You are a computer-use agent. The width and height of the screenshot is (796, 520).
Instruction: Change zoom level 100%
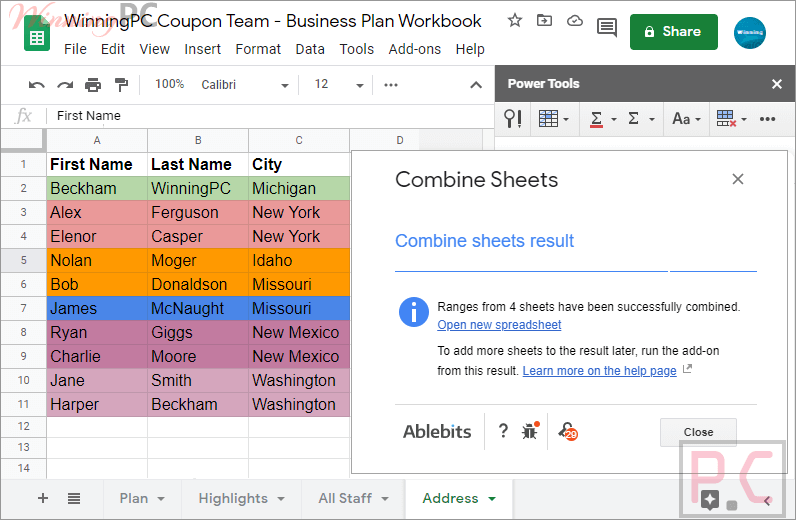pos(170,84)
